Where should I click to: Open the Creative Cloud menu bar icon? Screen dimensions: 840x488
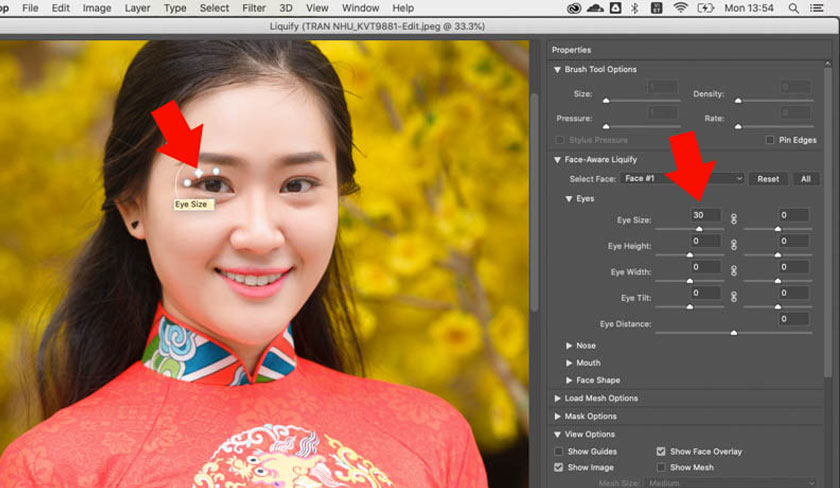coord(574,8)
